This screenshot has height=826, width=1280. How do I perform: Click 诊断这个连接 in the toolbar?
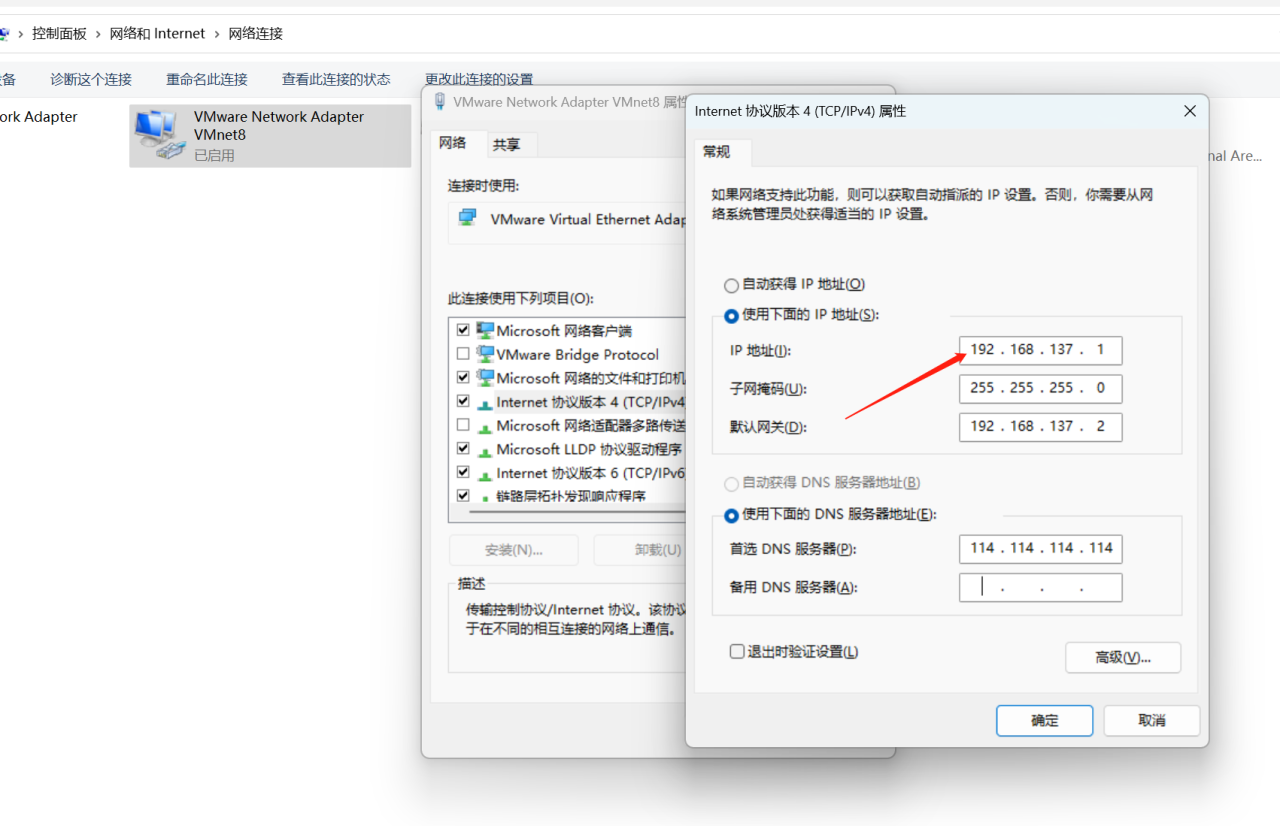(91, 79)
